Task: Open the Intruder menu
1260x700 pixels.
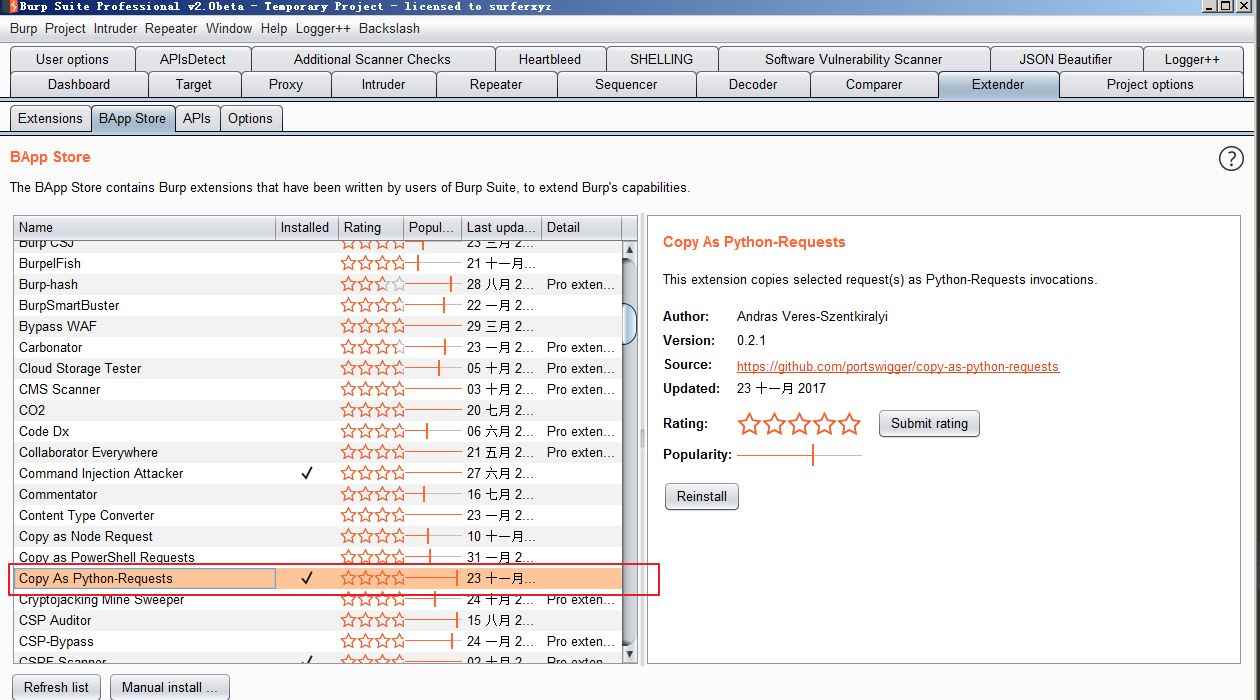Action: tap(114, 29)
